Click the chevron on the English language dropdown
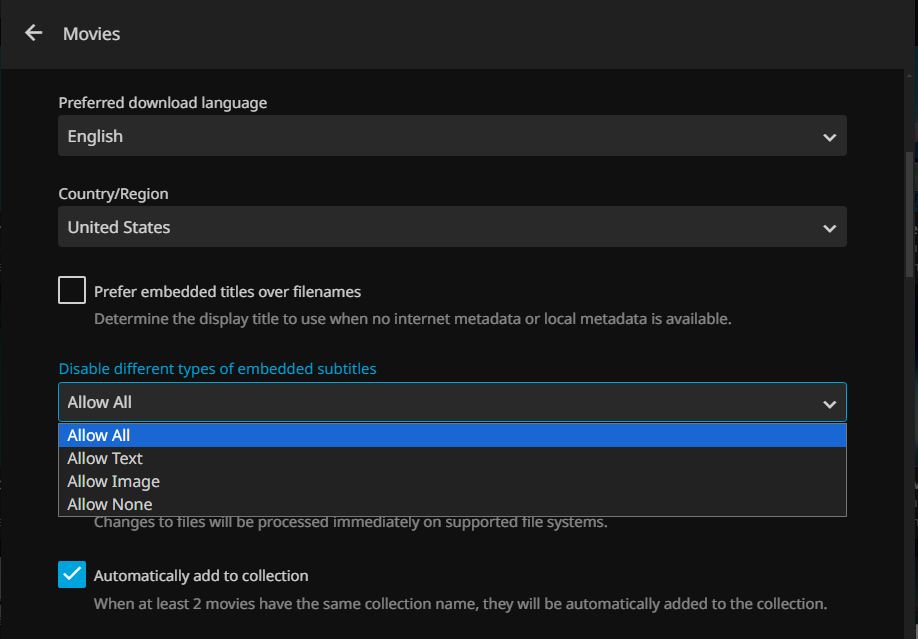The width and height of the screenshot is (918, 639). tap(829, 137)
